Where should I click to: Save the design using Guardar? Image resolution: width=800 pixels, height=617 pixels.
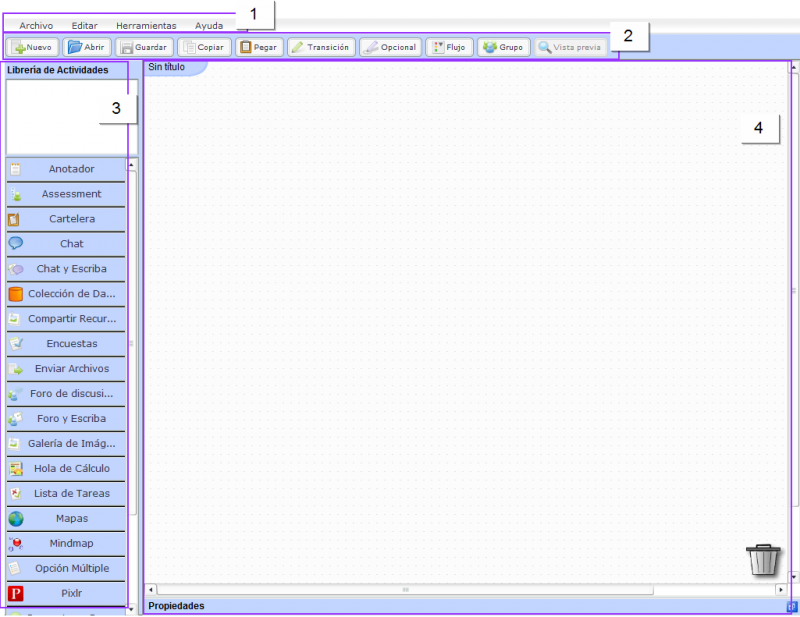pos(144,47)
